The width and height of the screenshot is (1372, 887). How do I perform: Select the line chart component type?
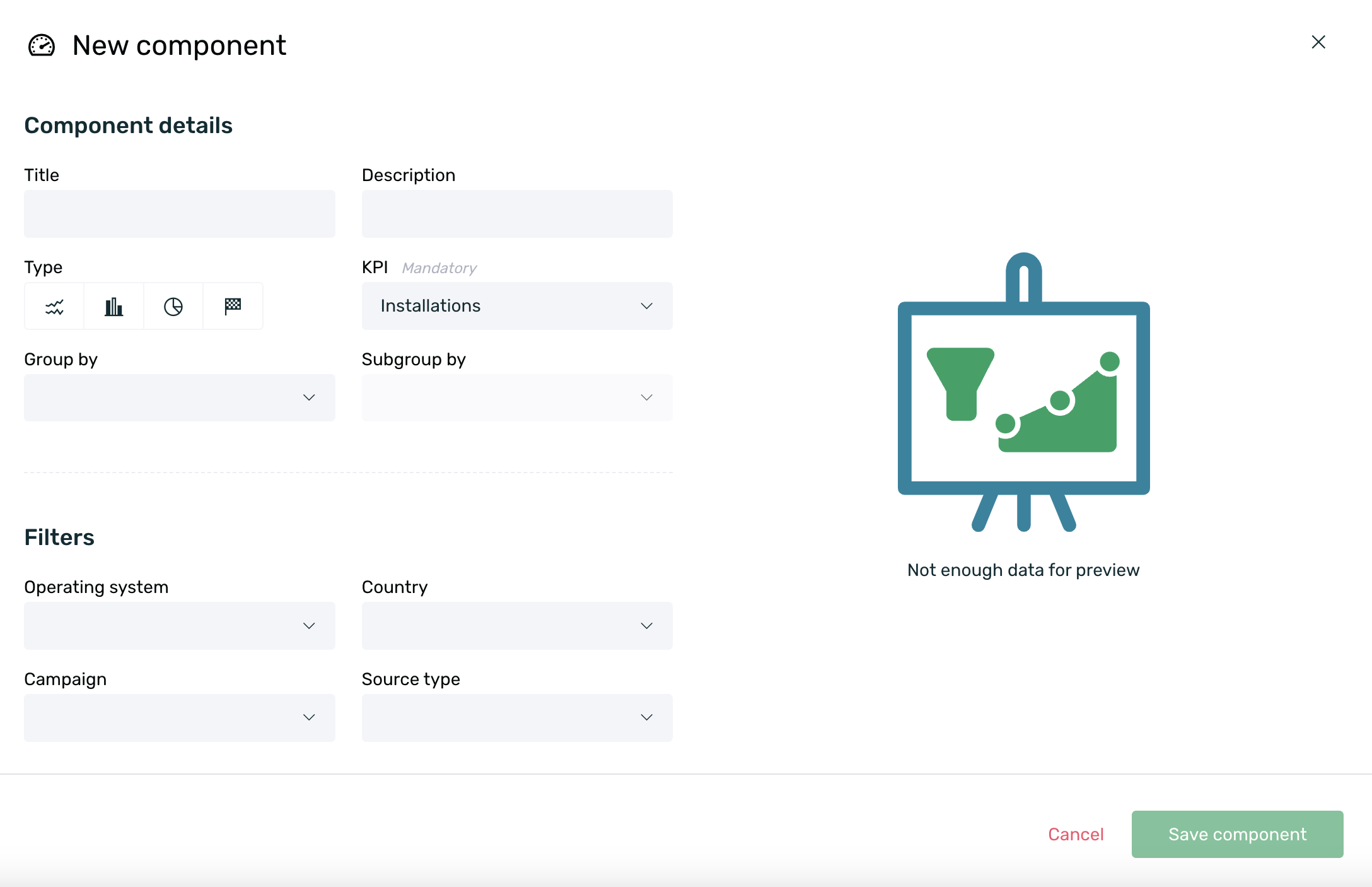(54, 306)
